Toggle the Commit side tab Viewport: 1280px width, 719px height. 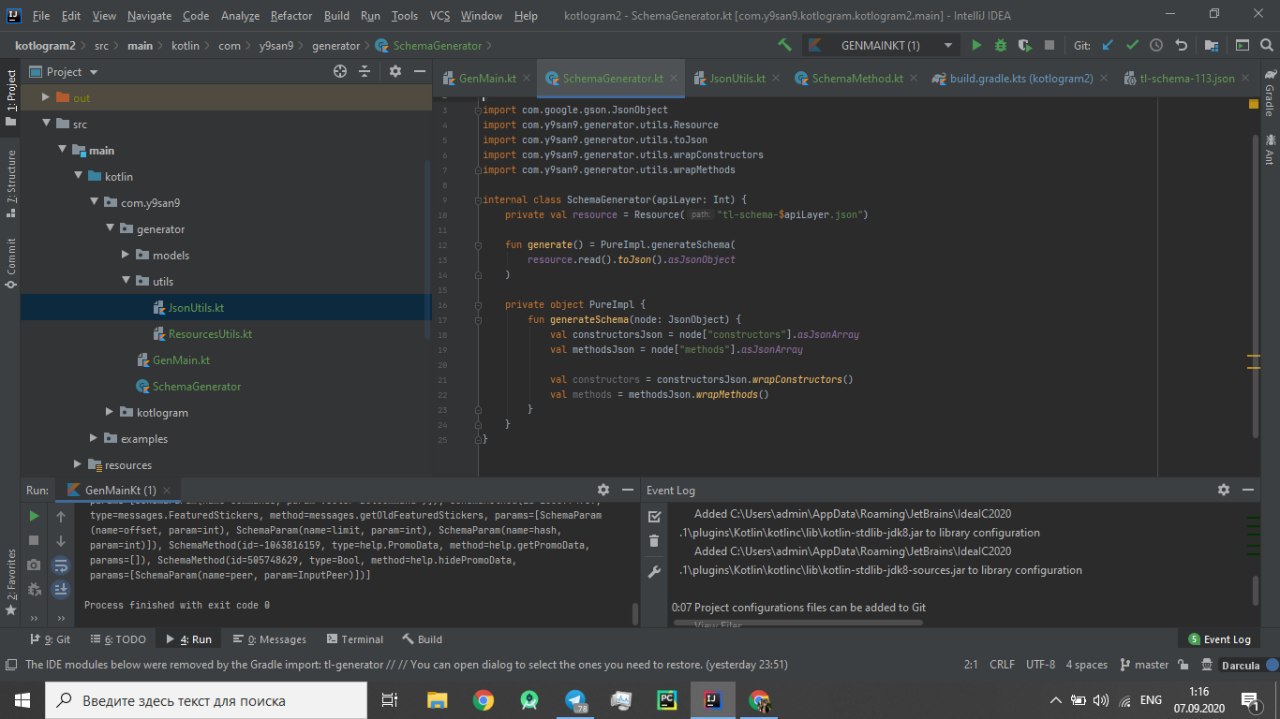pos(10,263)
